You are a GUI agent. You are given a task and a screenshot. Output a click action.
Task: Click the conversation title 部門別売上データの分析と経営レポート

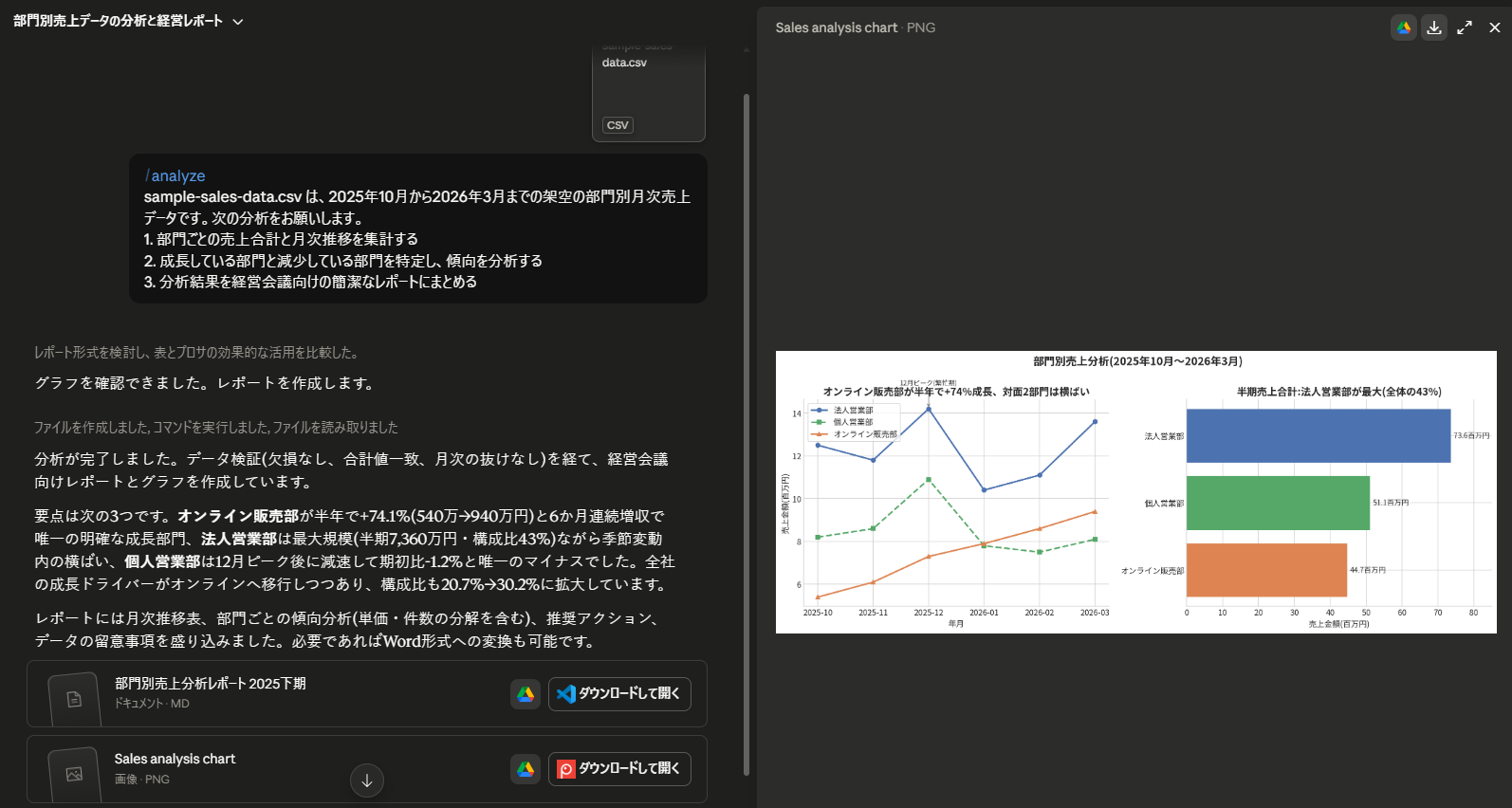coord(118,21)
